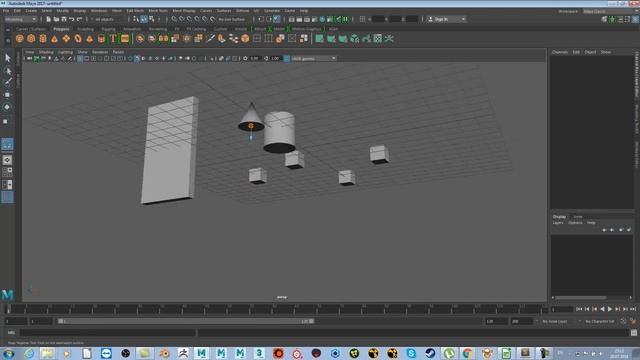Switch to the Sculpting shelf tab
This screenshot has height=360, width=640.
86,29
